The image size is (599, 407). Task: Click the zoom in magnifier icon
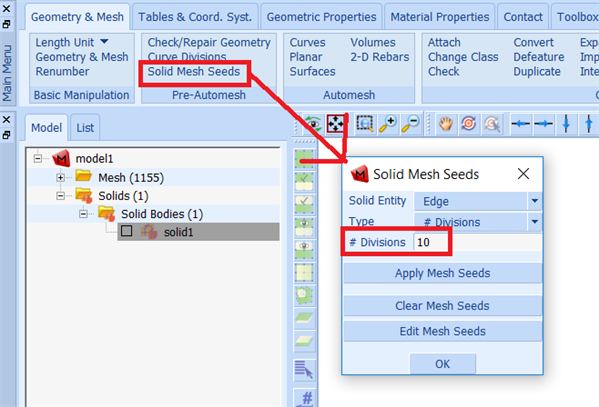click(387, 124)
